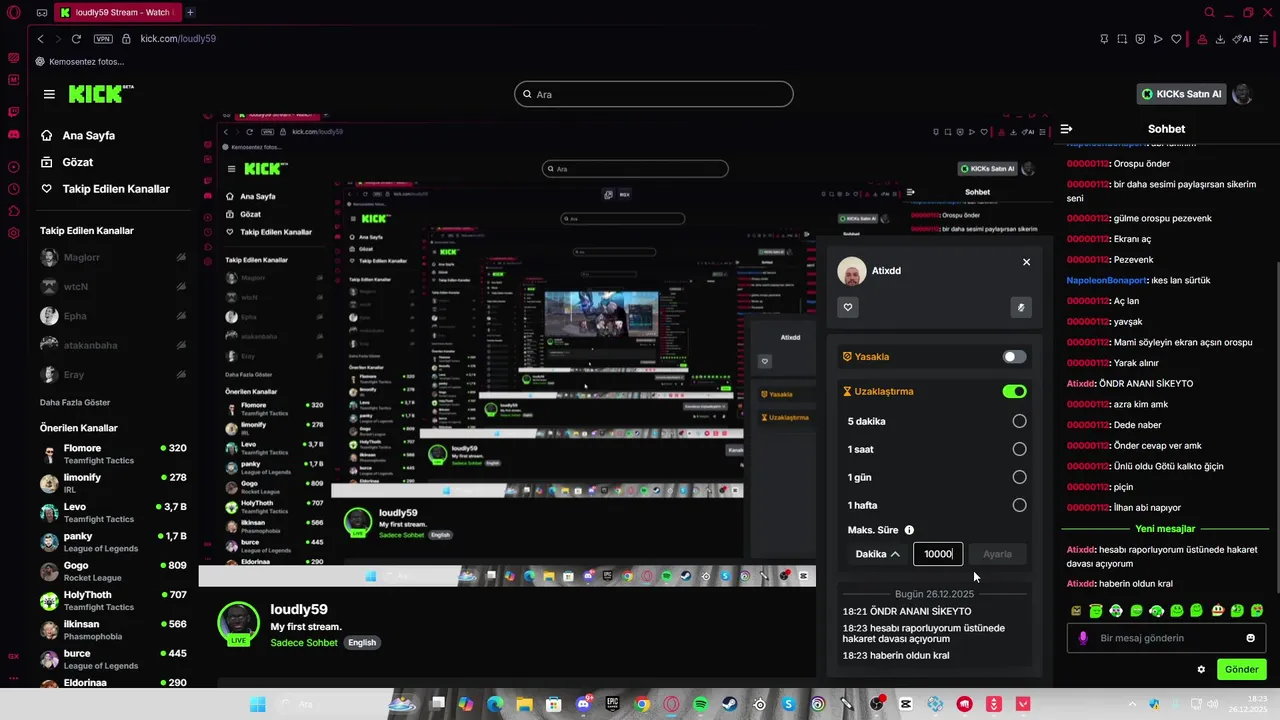The height and width of the screenshot is (720, 1280).
Task: Click the mute icon in Atixdd card
Action: tap(1020, 307)
